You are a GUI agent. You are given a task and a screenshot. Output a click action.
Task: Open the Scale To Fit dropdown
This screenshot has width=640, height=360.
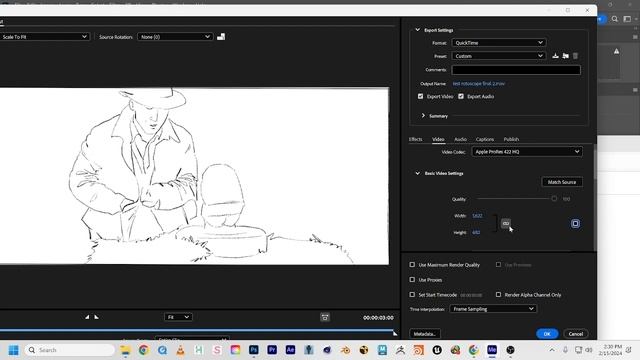[x=44, y=37]
